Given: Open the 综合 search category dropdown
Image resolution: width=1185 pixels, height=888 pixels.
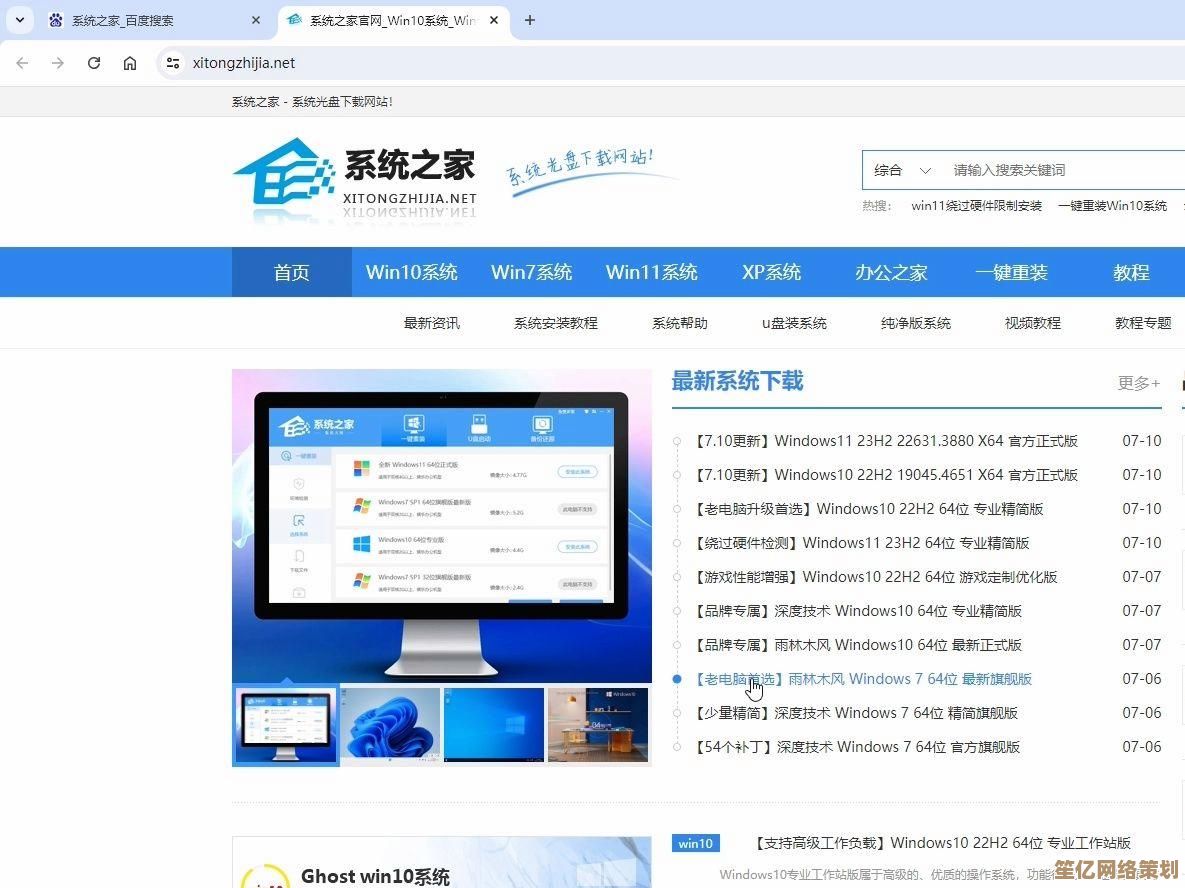Looking at the screenshot, I should coord(902,170).
